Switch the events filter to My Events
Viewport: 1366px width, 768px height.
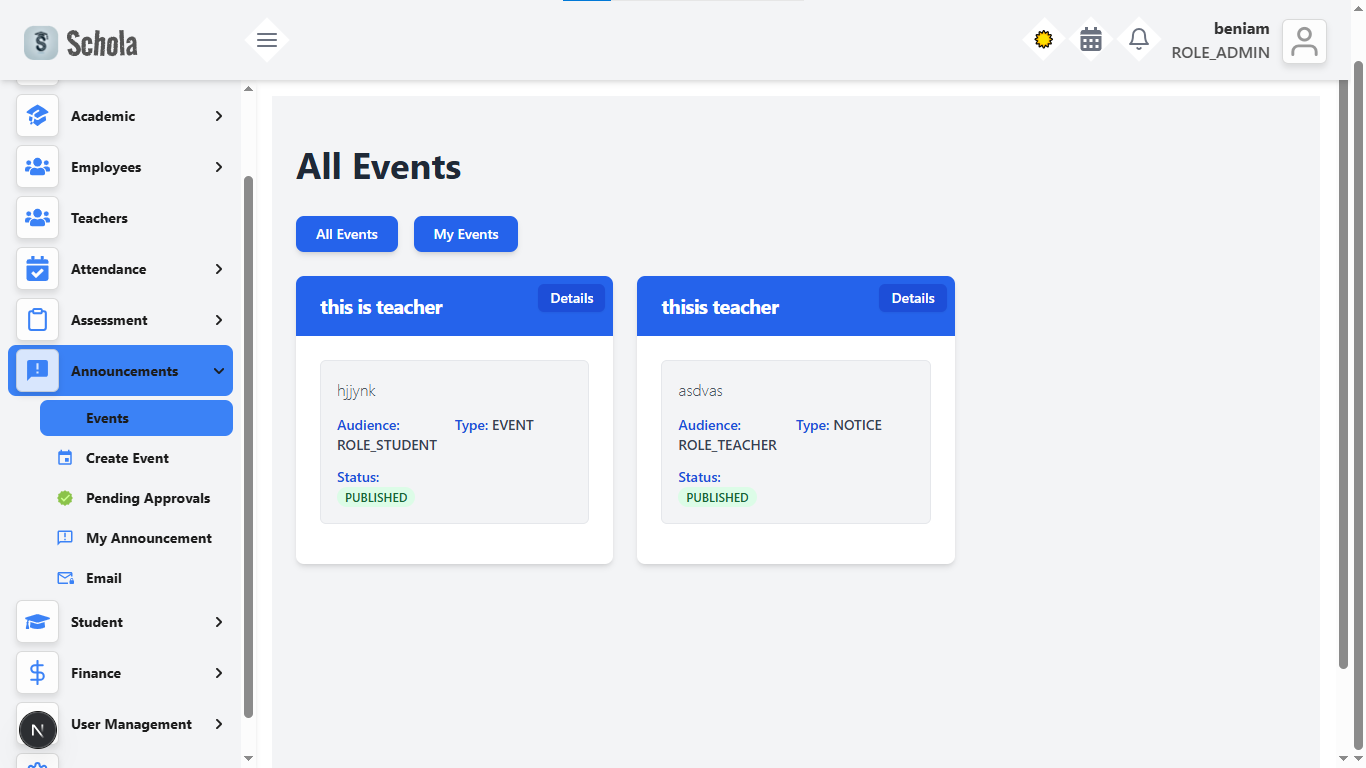[x=465, y=233]
